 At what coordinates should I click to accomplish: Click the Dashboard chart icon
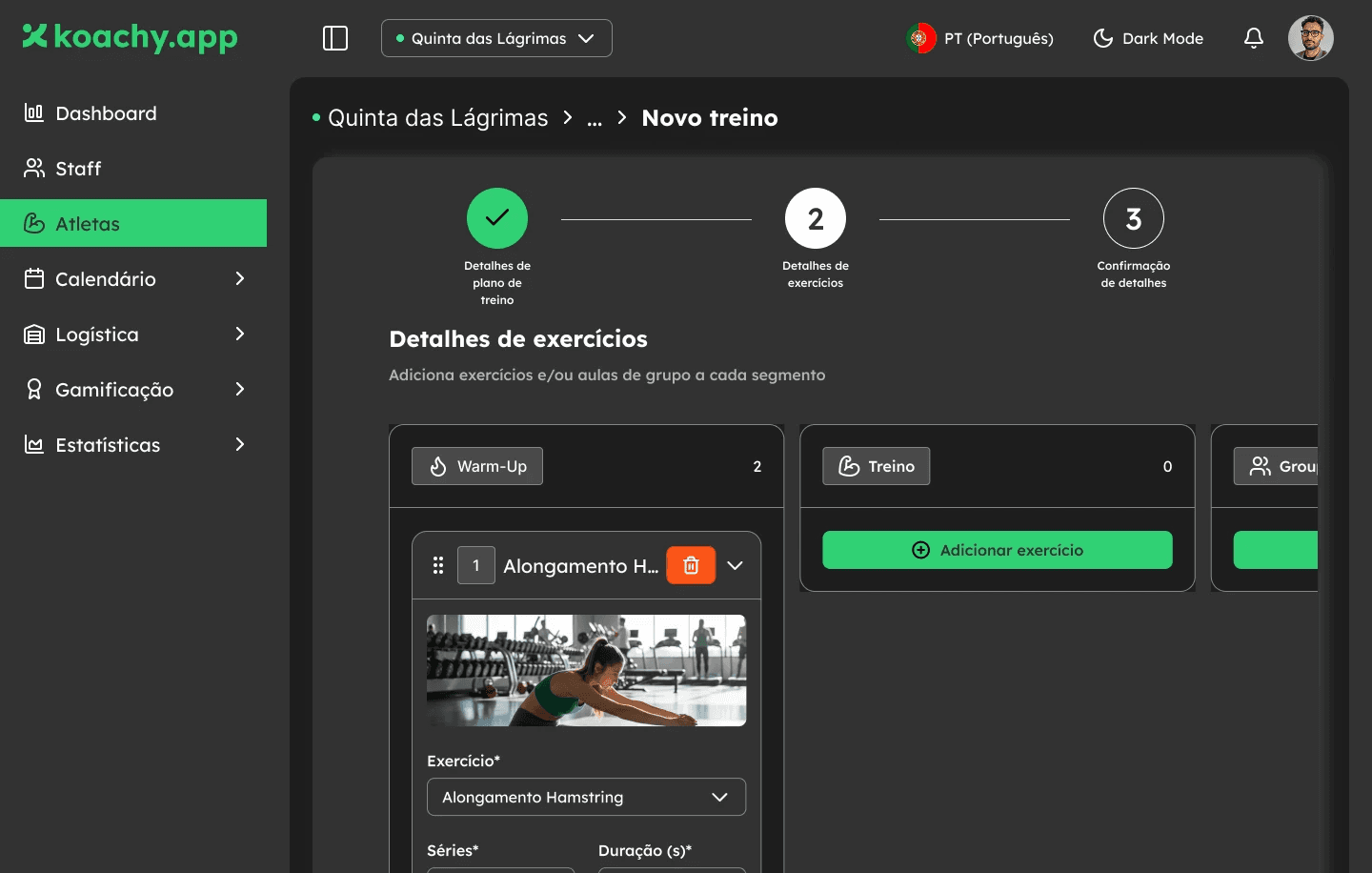click(34, 112)
